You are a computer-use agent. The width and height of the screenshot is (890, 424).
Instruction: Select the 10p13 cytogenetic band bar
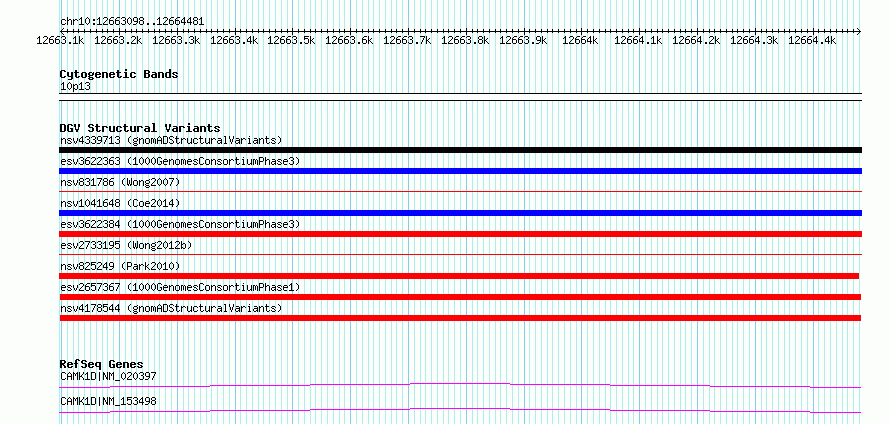coord(460,97)
